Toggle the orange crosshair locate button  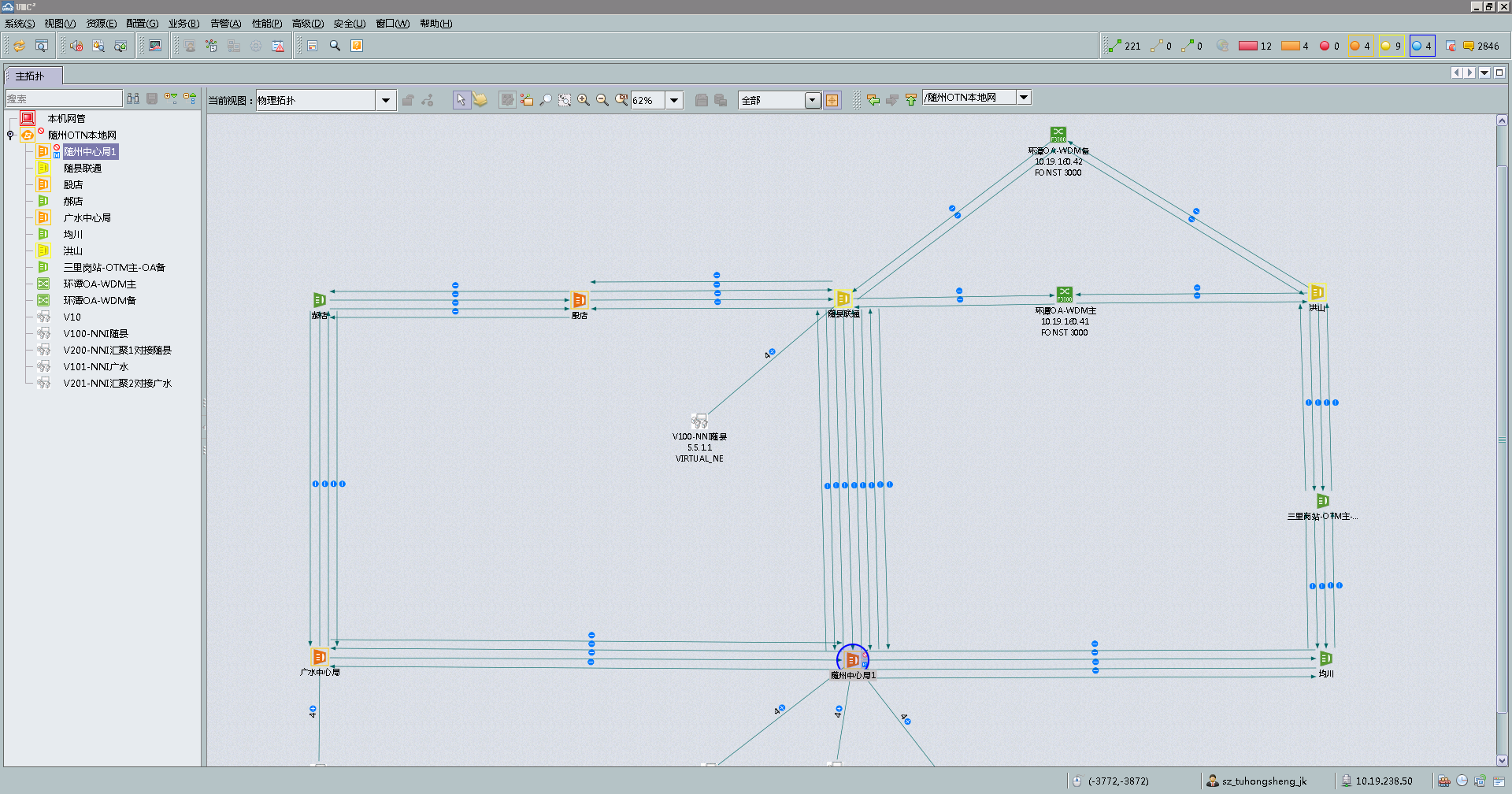[832, 100]
